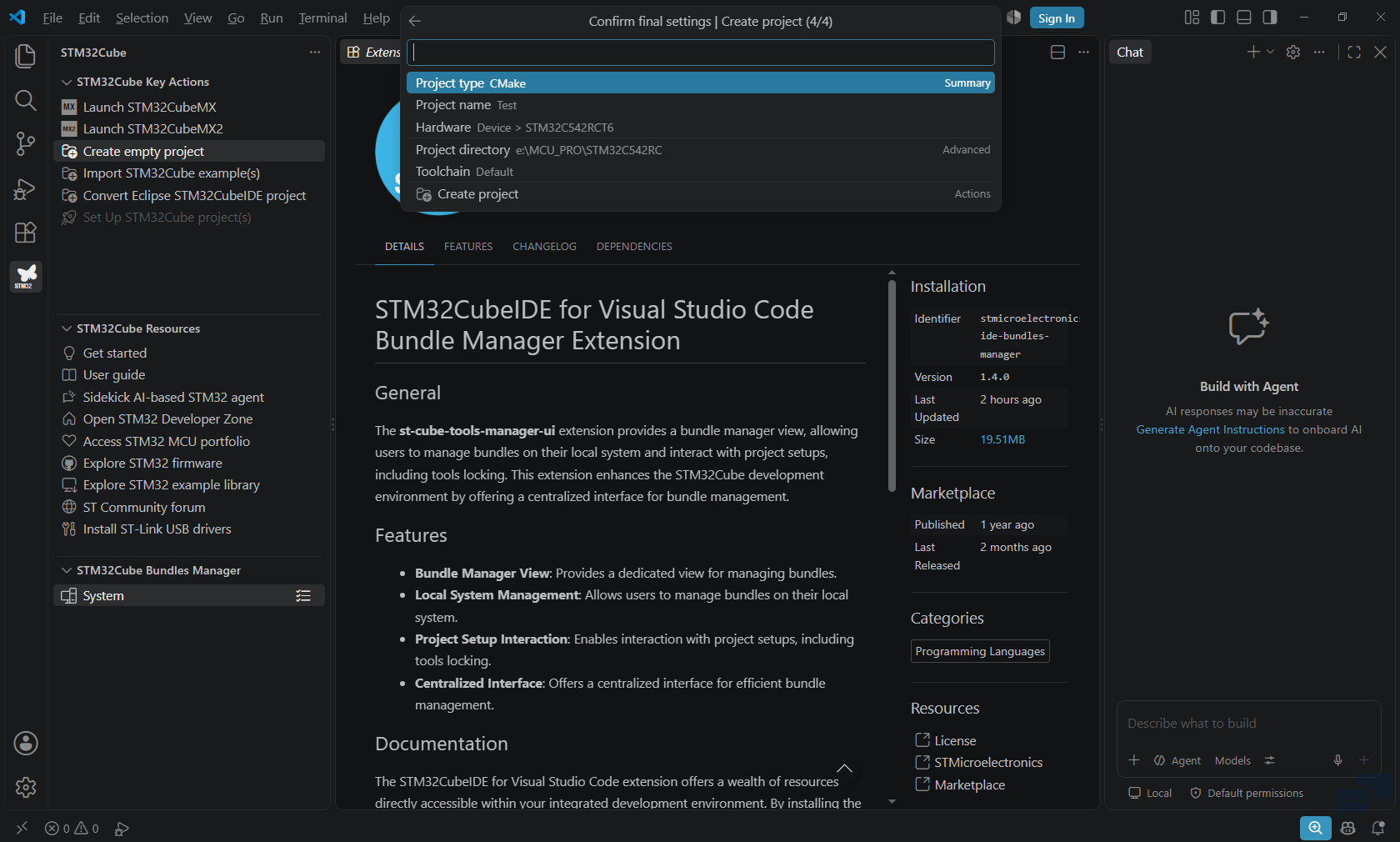Show errors and warnings in status bar
The image size is (1400, 842).
pos(72,829)
